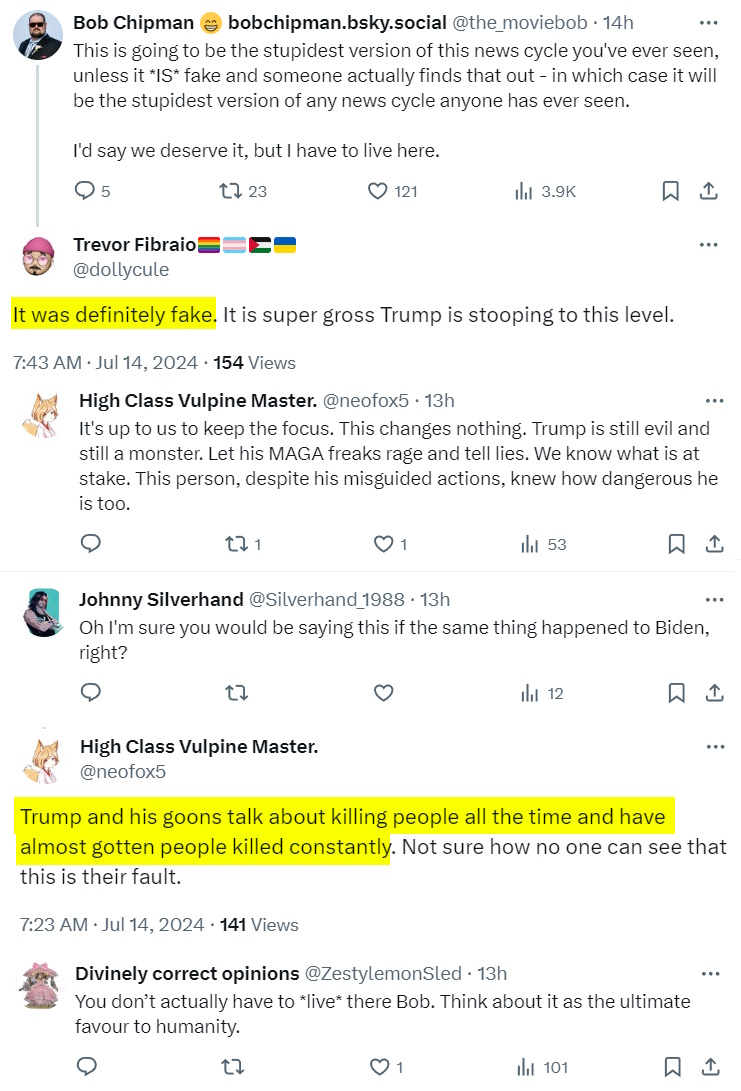Like Johnny Silverhand's reply

click(x=383, y=692)
